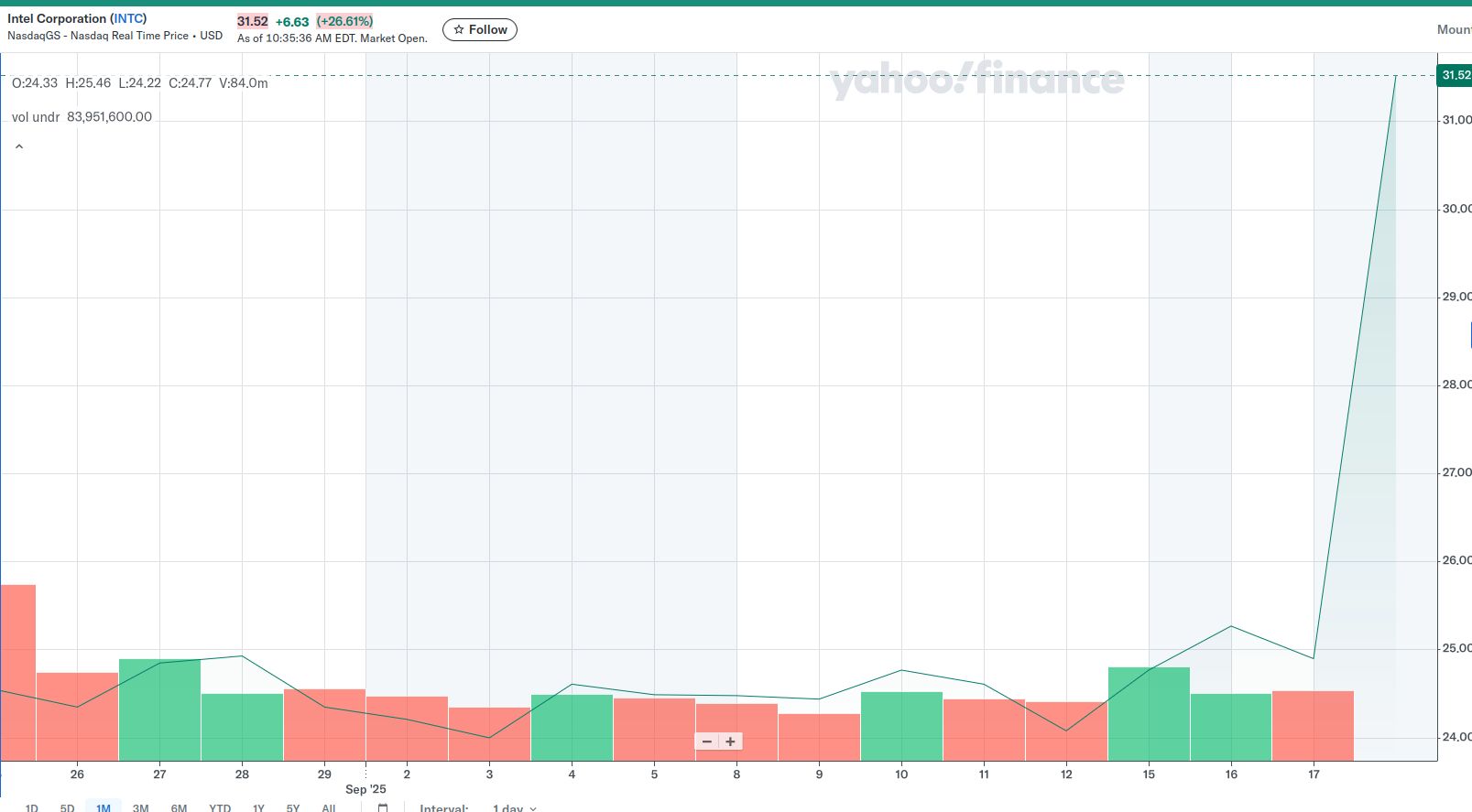
Task: Select the 1M range tab
Action: coord(104,808)
